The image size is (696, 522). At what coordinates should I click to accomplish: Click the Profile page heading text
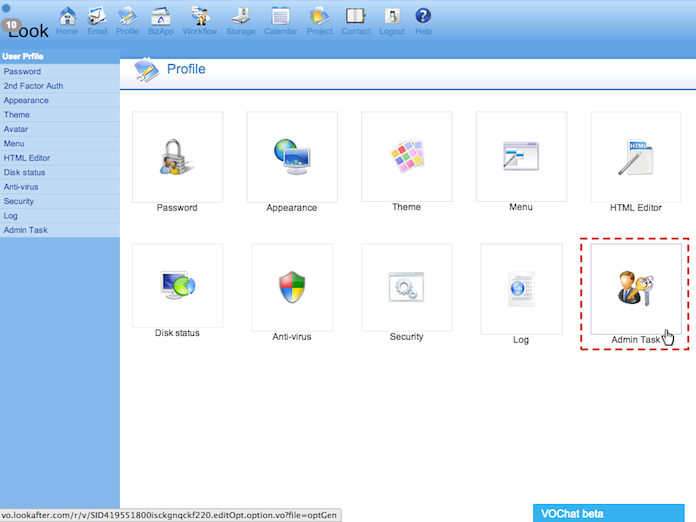click(186, 69)
